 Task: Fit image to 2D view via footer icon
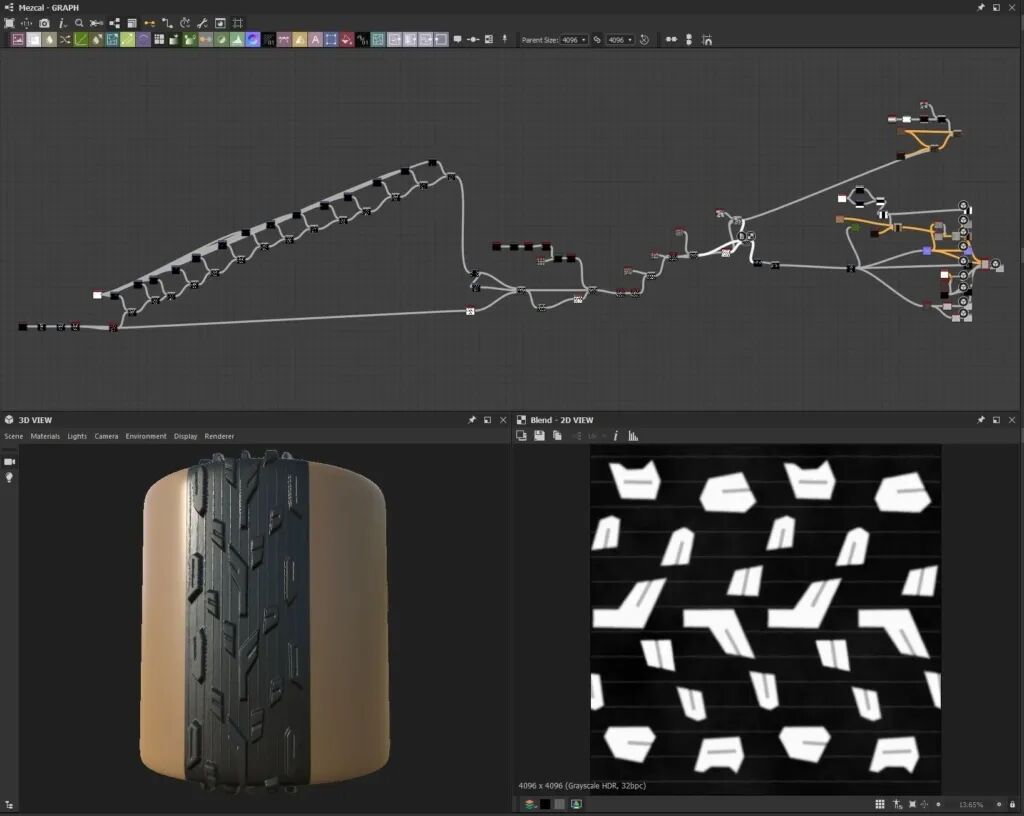[x=912, y=804]
